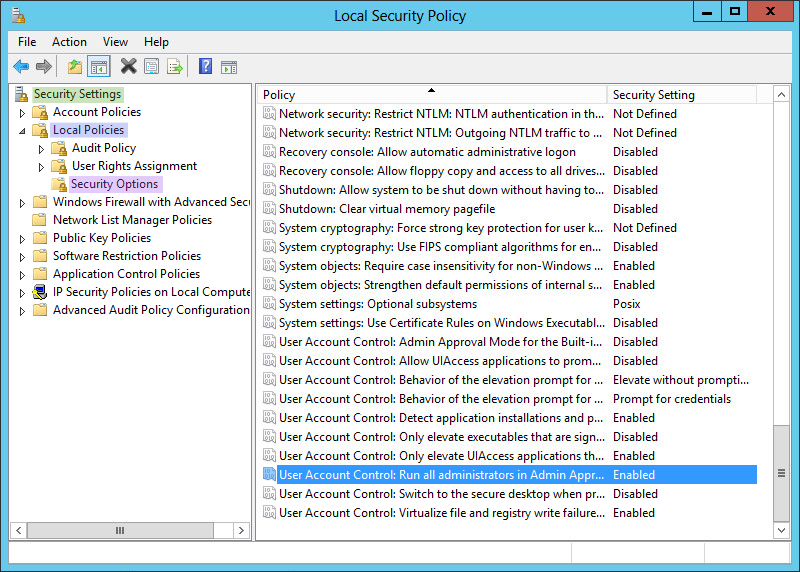Open the Action menu
800x572 pixels.
tap(69, 42)
